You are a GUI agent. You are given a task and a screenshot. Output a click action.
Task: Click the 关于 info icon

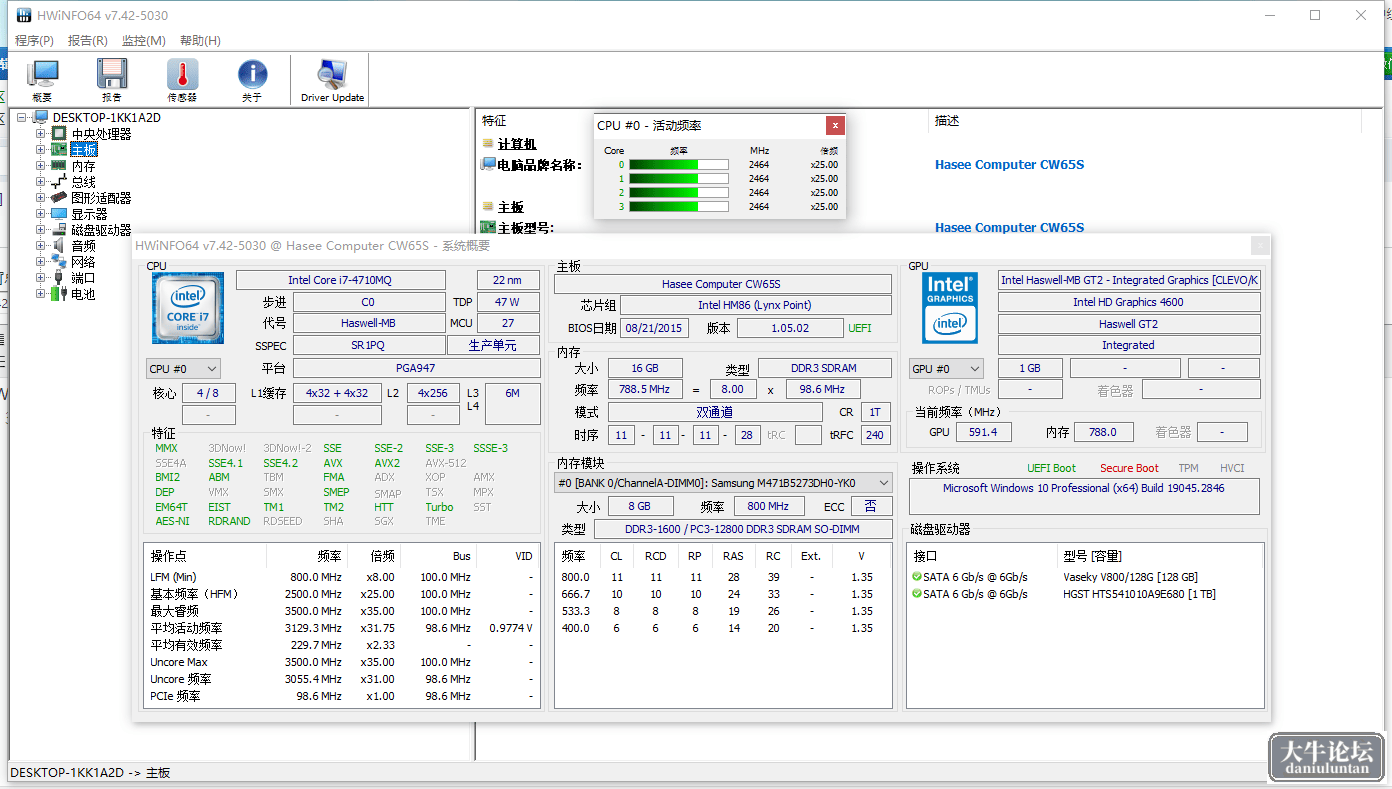point(252,80)
